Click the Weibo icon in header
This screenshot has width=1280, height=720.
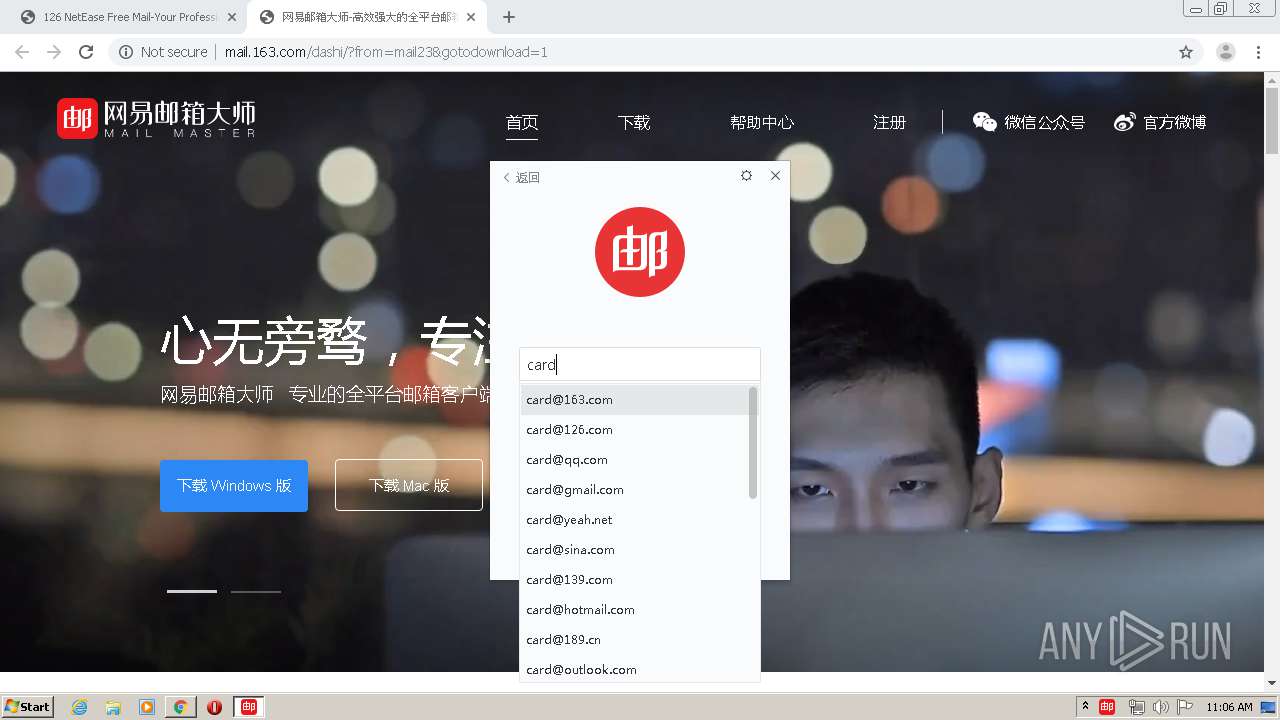click(x=1125, y=122)
